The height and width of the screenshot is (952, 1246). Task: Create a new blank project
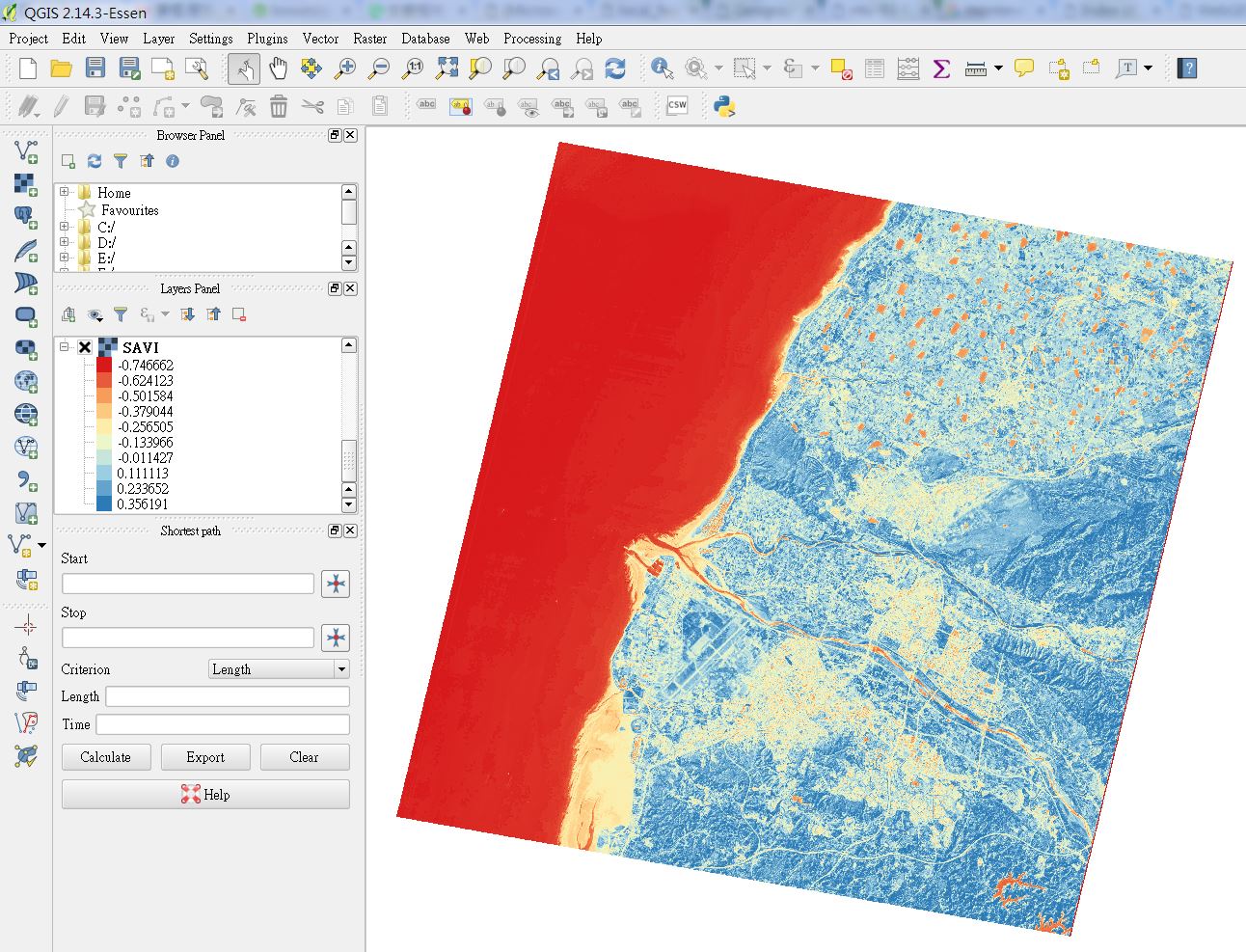coord(28,68)
